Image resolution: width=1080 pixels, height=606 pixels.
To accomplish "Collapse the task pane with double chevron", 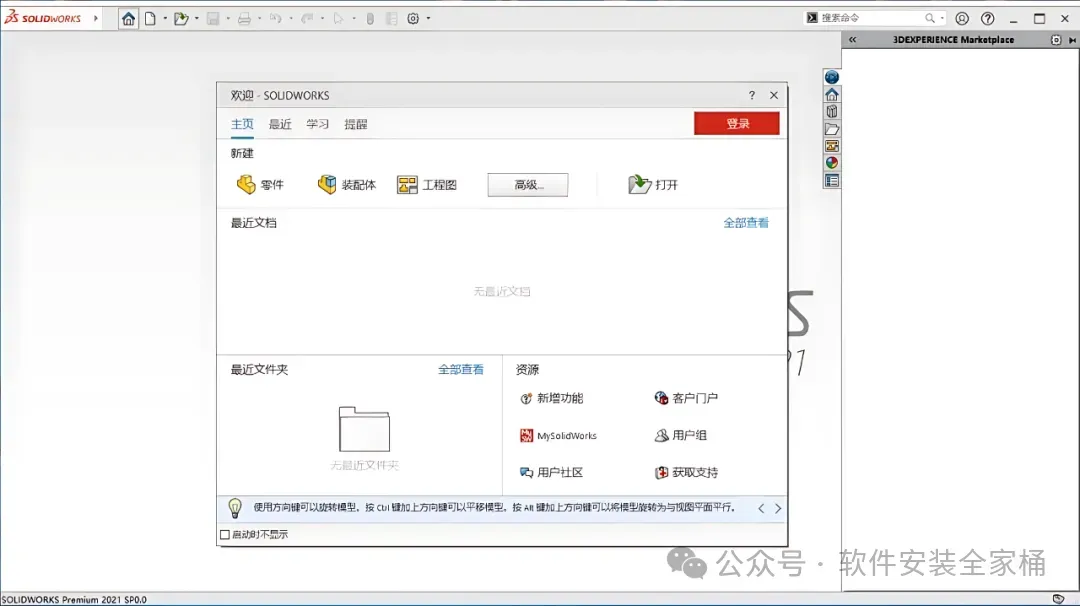I will (853, 40).
